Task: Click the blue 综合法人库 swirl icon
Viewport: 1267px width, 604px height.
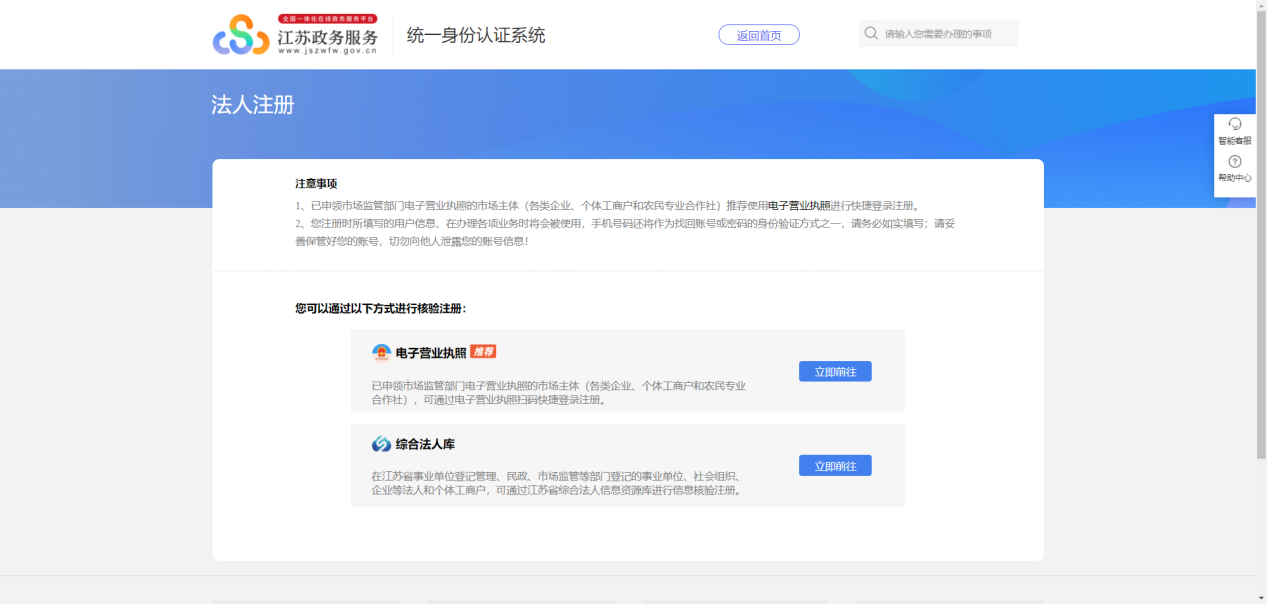Action: 381,444
